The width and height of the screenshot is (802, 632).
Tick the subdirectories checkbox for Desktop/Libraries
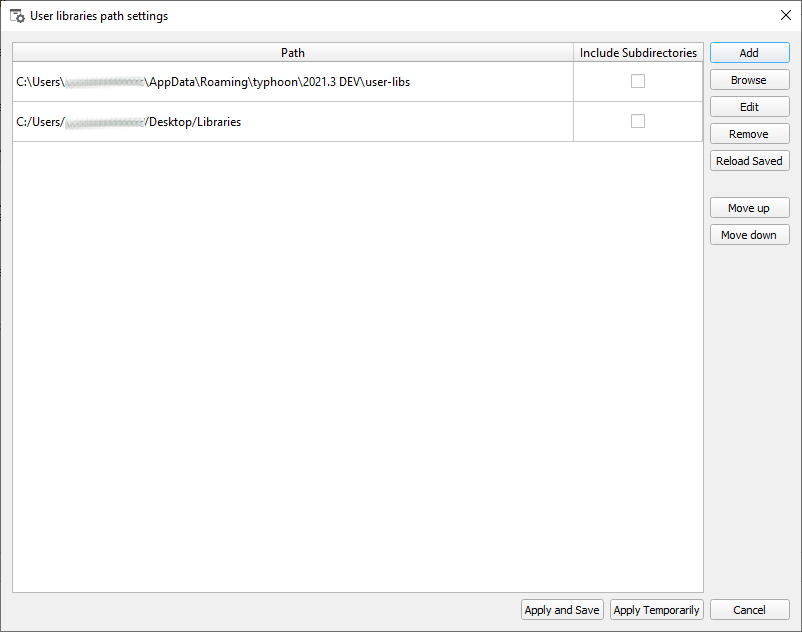pos(638,122)
